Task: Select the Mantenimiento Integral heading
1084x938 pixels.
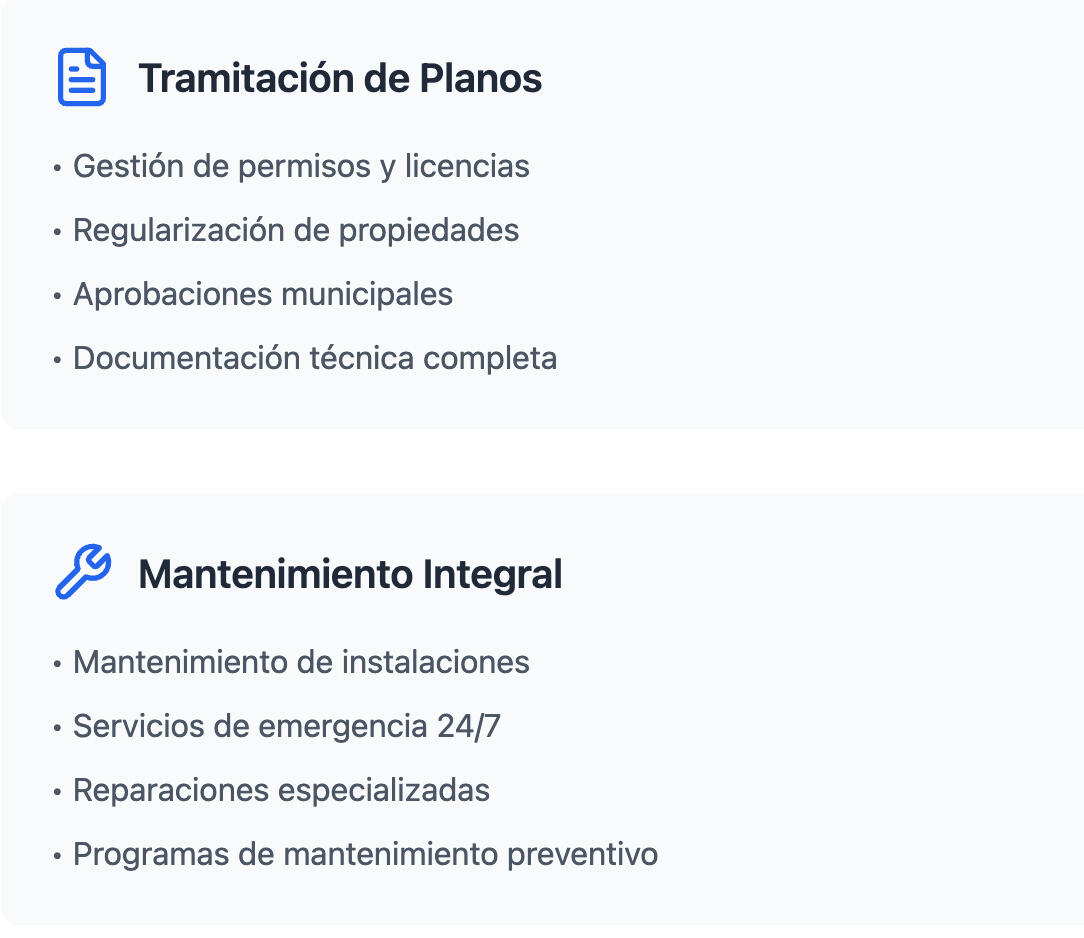Action: 350,574
